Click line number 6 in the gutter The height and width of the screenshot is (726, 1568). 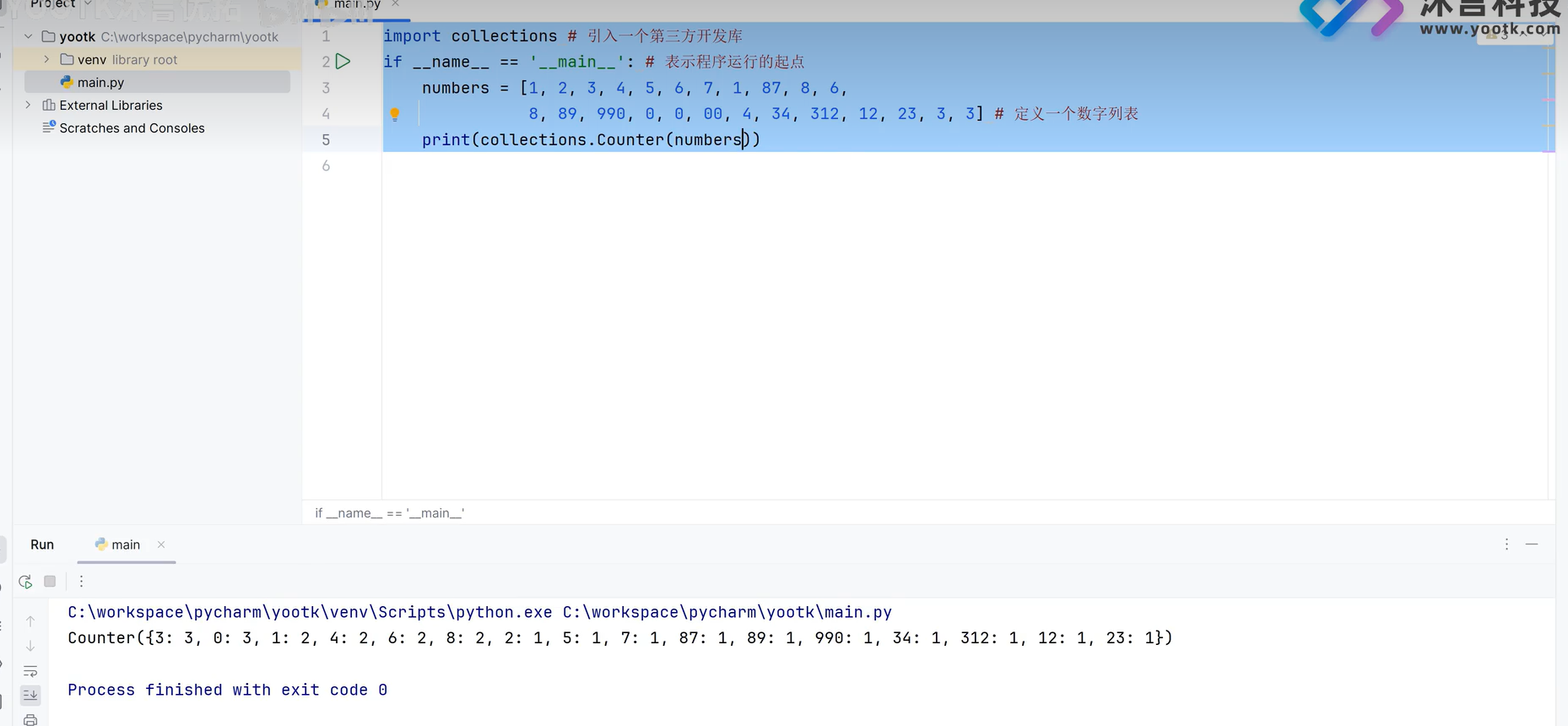pyautogui.click(x=326, y=165)
